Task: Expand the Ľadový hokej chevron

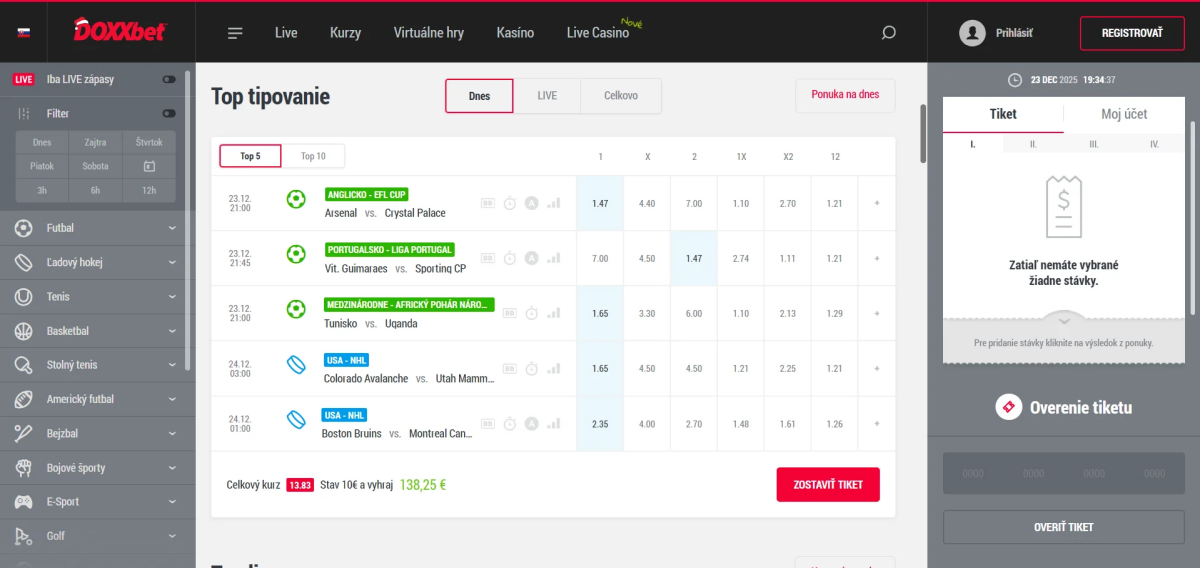Action: (x=172, y=262)
